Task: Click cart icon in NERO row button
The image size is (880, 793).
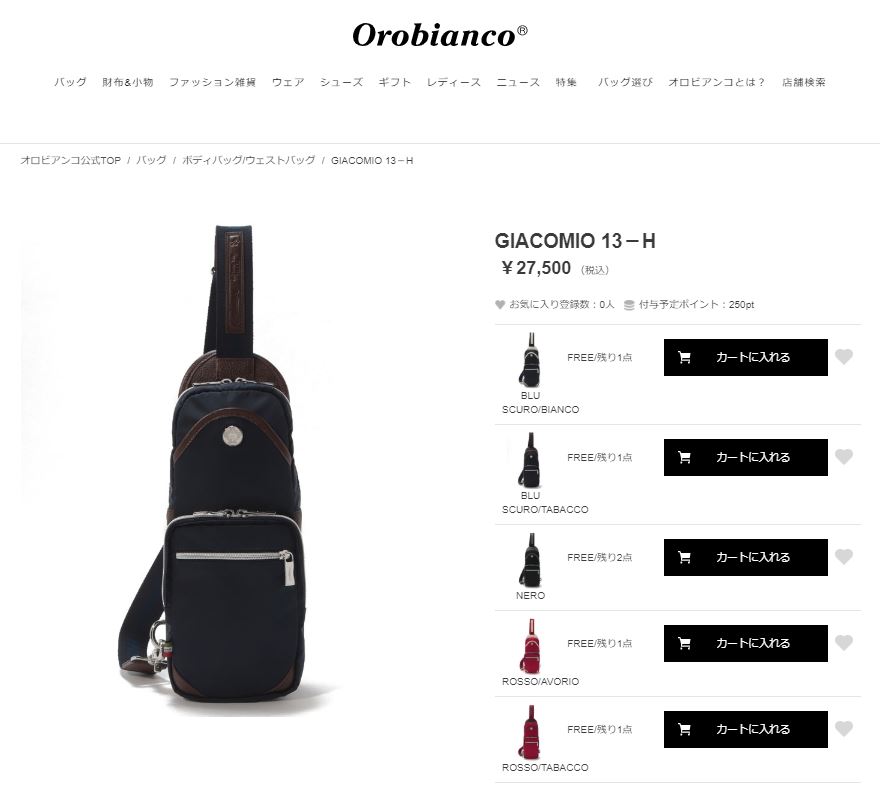Action: 684,557
